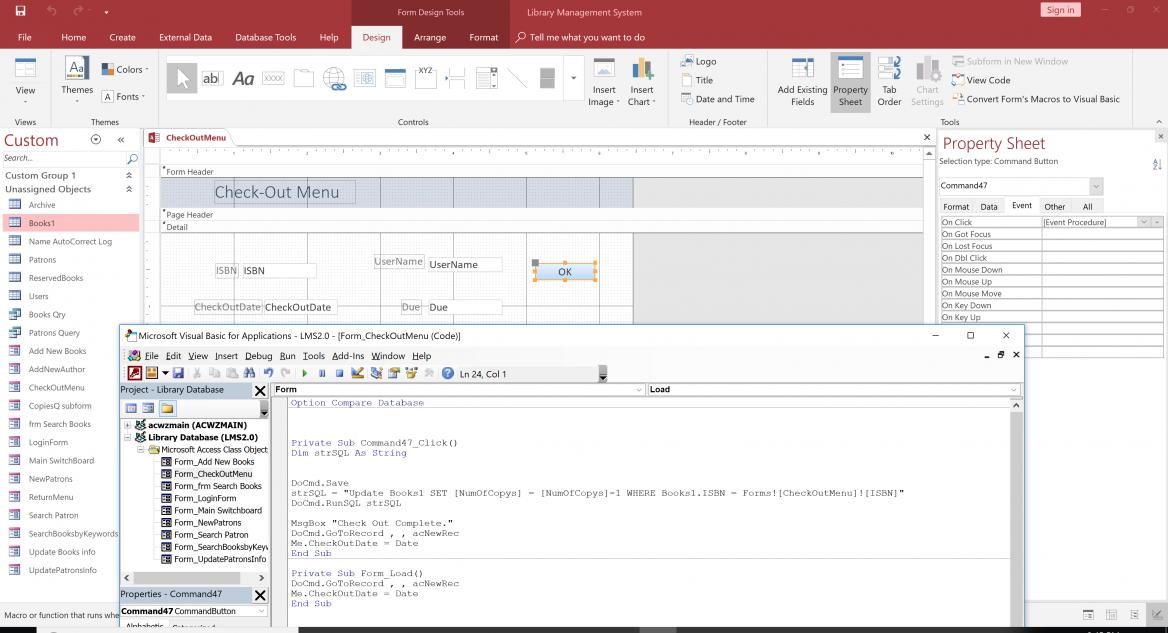Image resolution: width=1168 pixels, height=633 pixels.
Task: Choose the Tab Control tool
Action: click(x=304, y=78)
